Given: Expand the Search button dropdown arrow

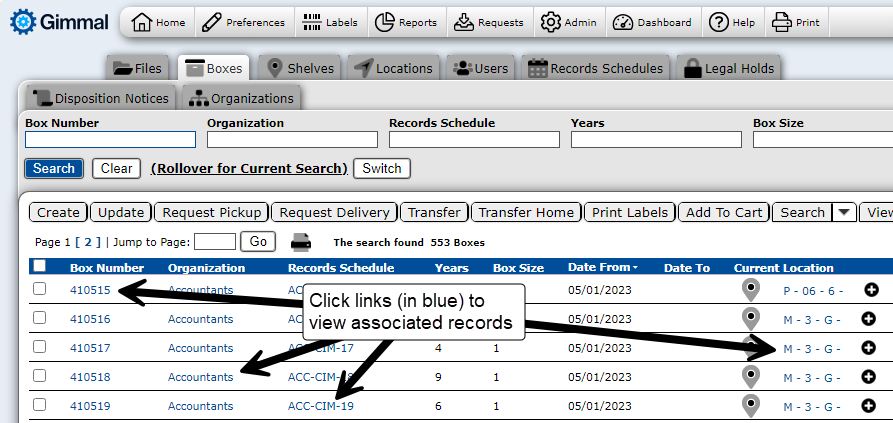Looking at the screenshot, I should [x=844, y=212].
